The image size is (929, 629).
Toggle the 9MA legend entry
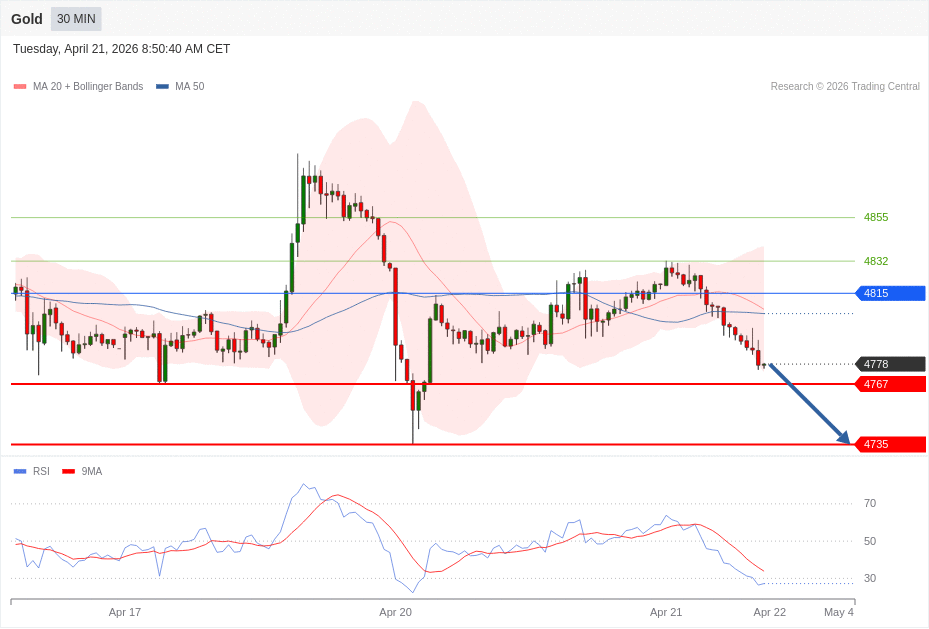pyautogui.click(x=82, y=471)
